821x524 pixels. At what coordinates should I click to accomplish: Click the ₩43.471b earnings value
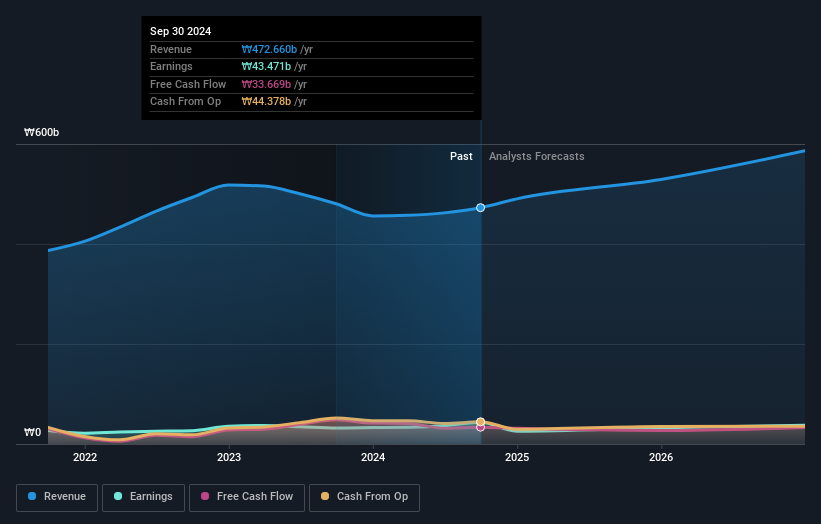click(266, 66)
